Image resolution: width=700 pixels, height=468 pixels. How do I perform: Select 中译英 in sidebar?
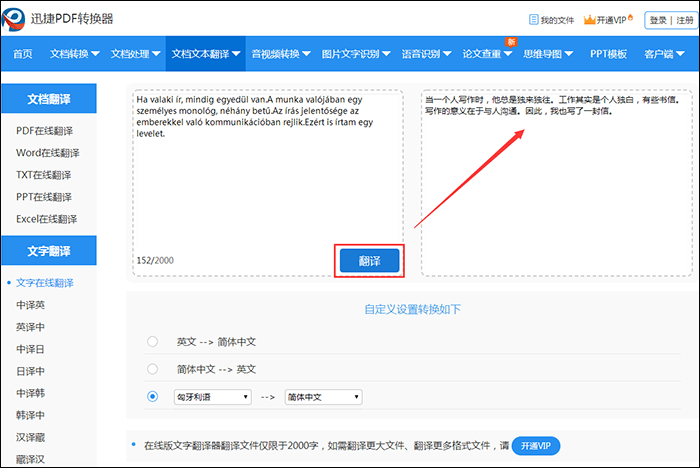(30, 305)
